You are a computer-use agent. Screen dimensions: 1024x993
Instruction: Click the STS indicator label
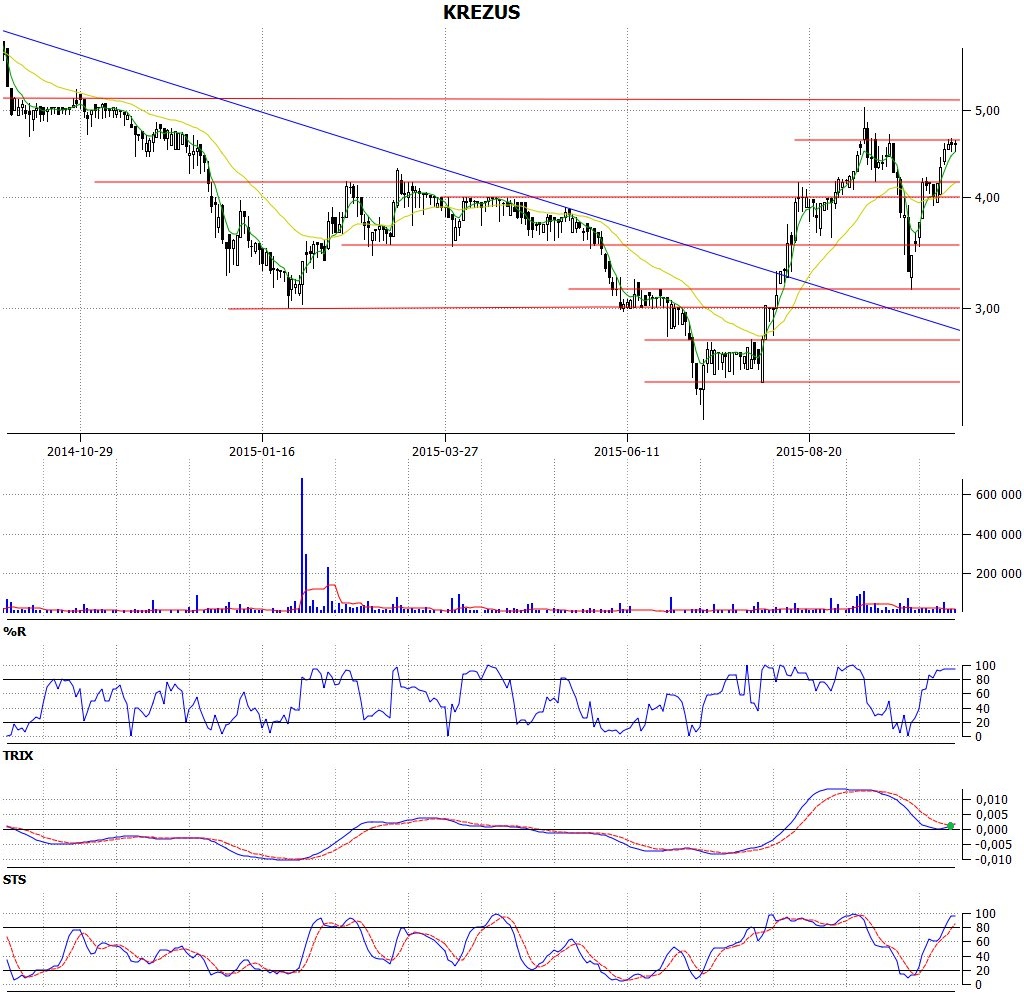[x=14, y=879]
